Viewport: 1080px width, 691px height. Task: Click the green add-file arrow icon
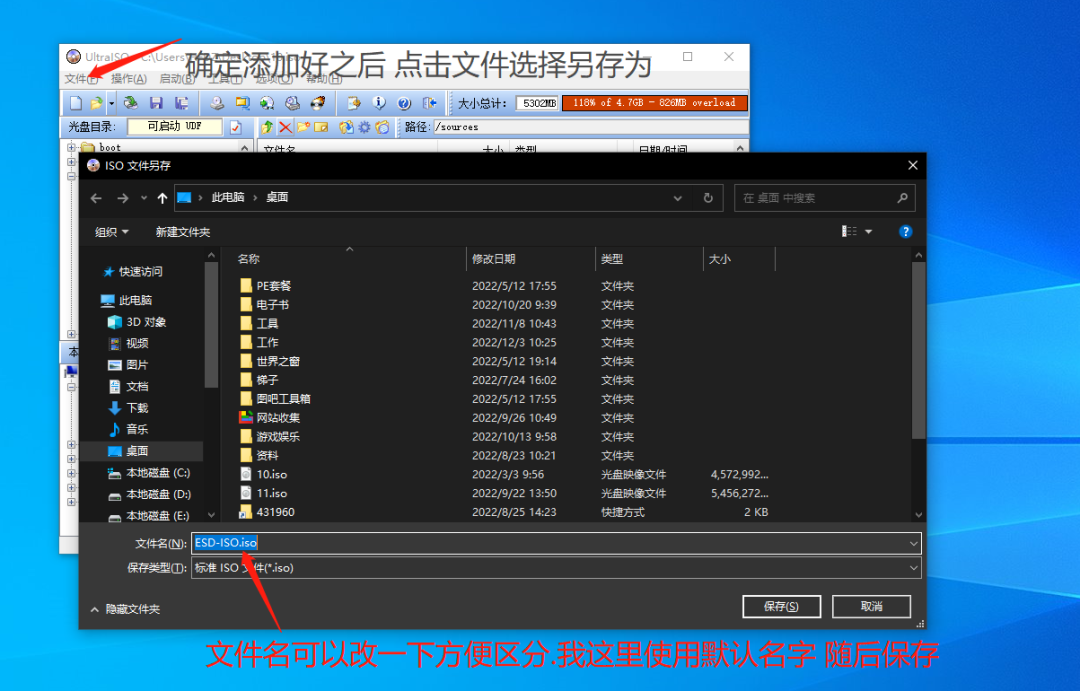coord(267,128)
